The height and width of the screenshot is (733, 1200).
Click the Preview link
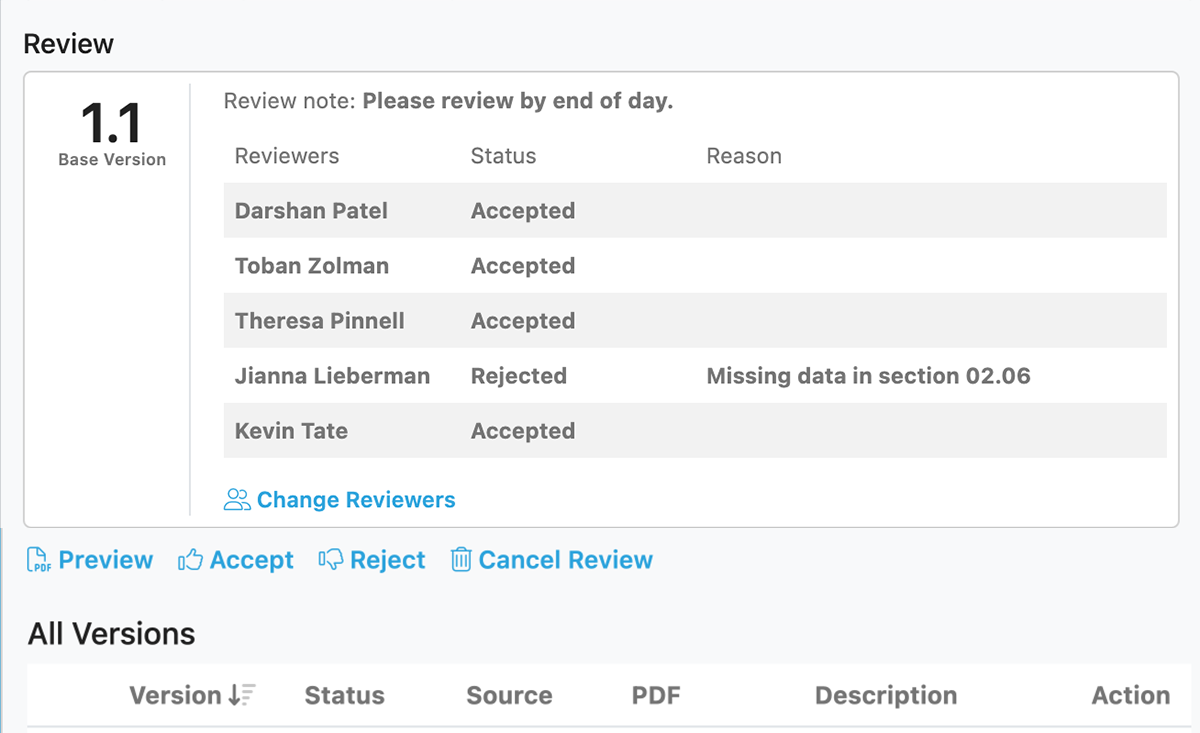click(x=106, y=559)
